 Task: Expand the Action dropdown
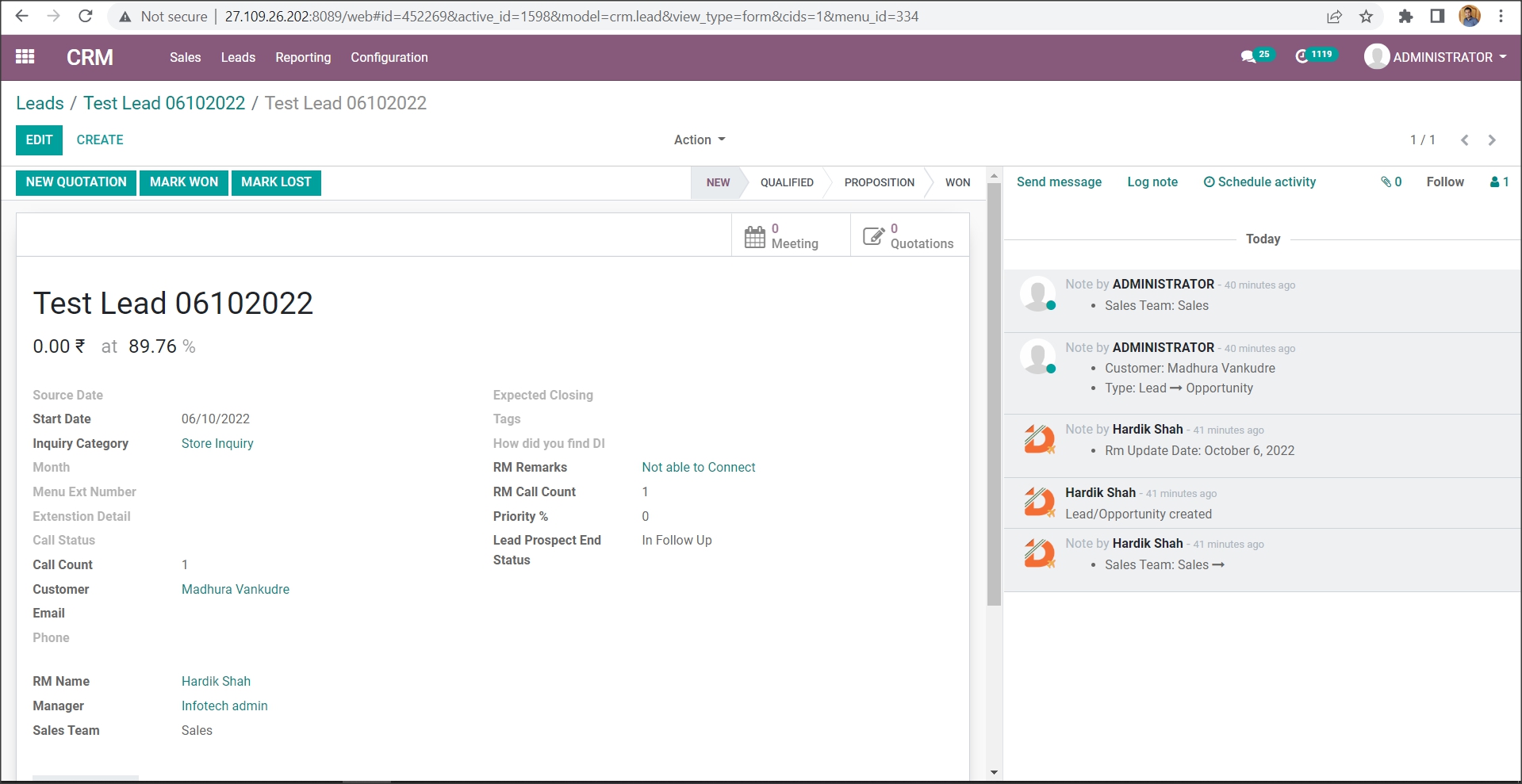click(x=700, y=140)
